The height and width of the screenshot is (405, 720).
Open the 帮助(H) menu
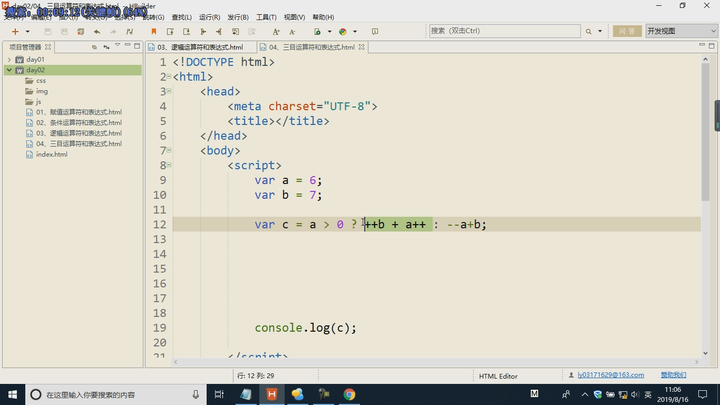pyautogui.click(x=323, y=17)
